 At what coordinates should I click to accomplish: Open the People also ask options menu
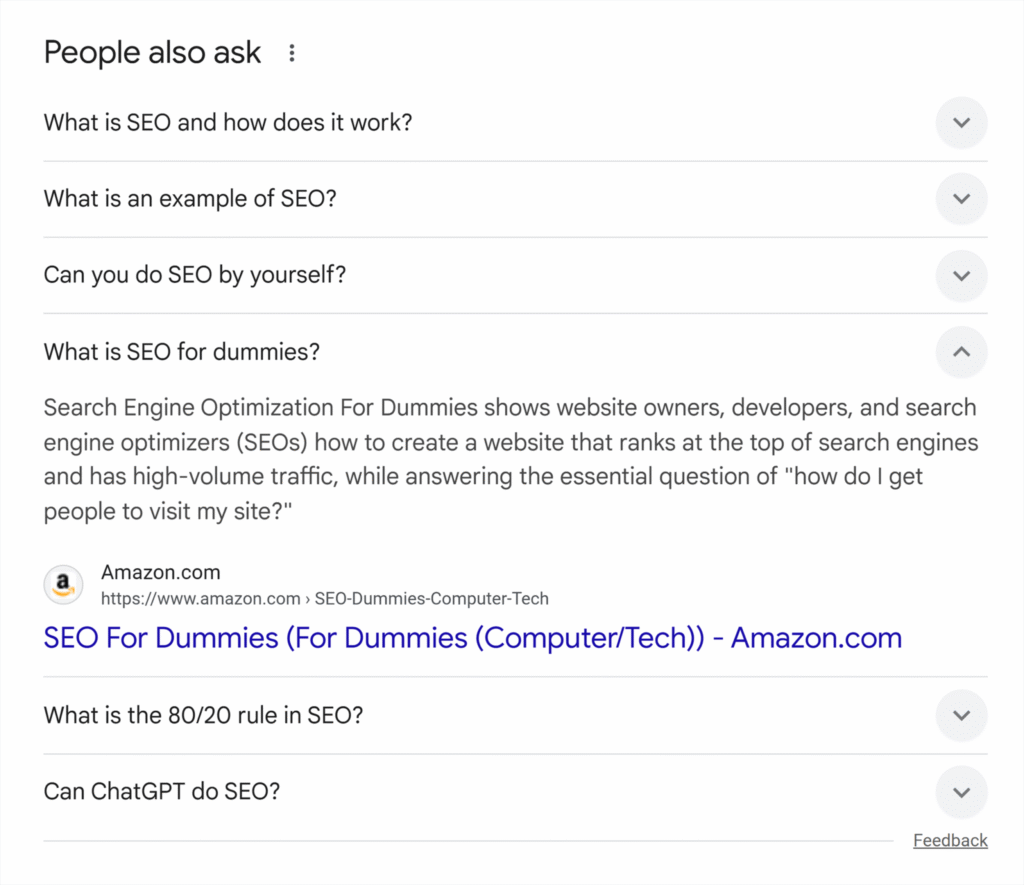click(x=291, y=52)
